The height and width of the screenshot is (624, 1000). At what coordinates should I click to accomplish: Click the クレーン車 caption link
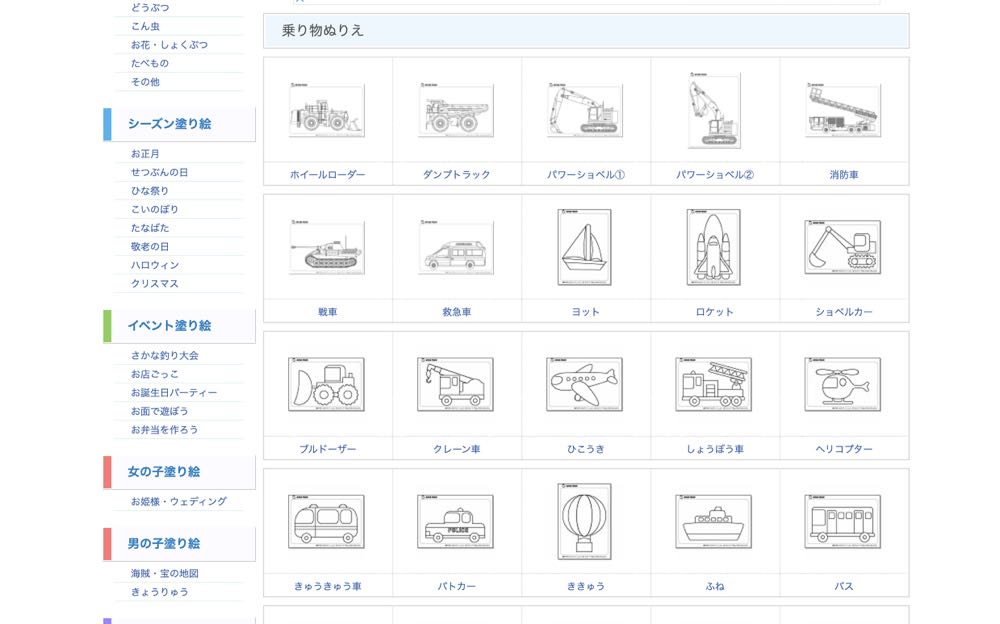pyautogui.click(x=456, y=449)
